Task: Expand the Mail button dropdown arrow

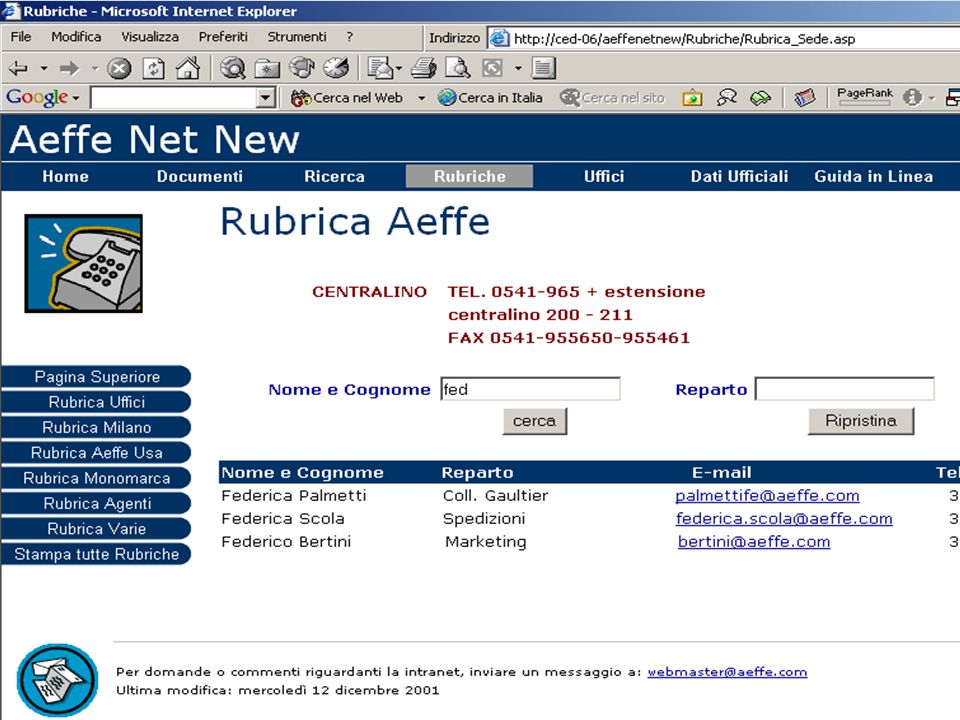Action: (x=399, y=68)
